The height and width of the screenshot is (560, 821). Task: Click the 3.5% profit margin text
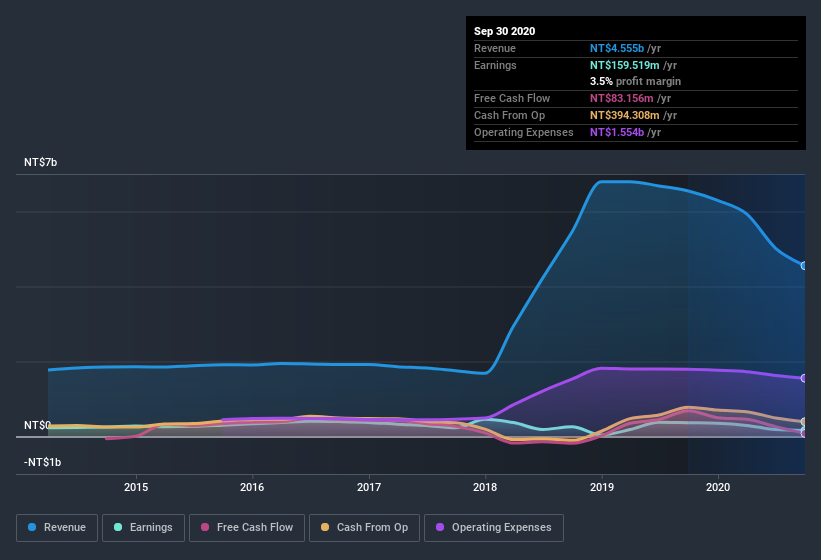[635, 81]
